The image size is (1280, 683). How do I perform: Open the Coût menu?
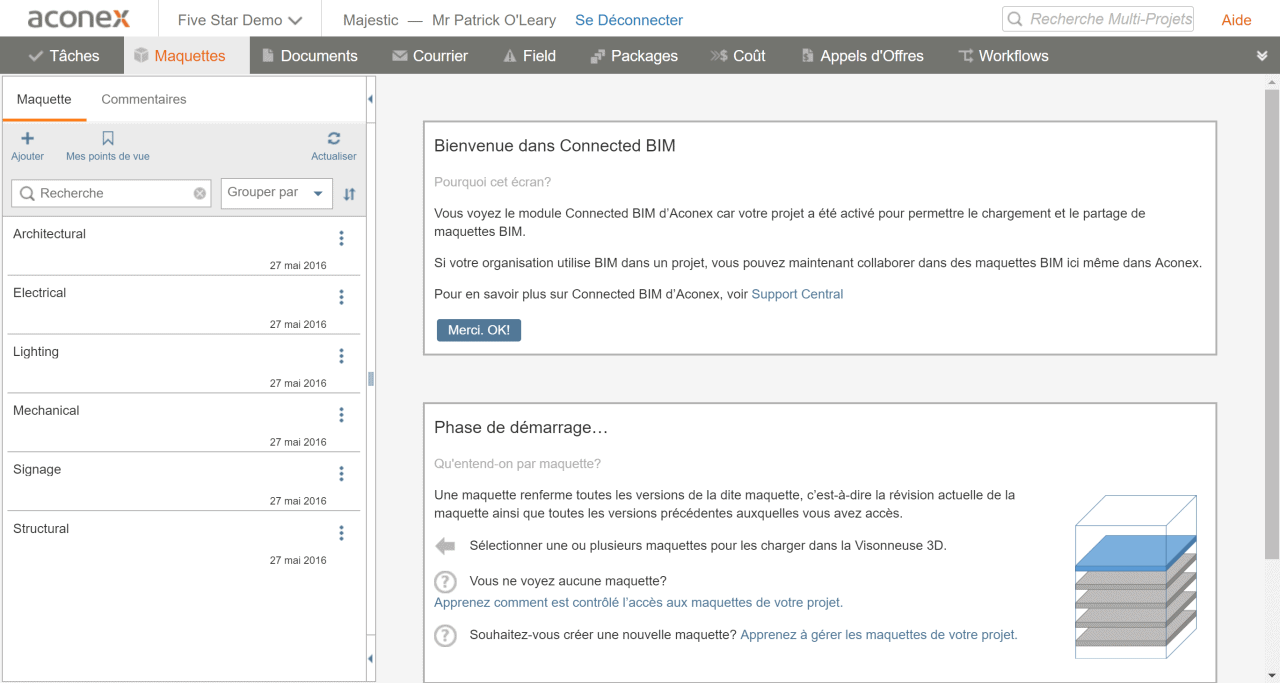738,56
